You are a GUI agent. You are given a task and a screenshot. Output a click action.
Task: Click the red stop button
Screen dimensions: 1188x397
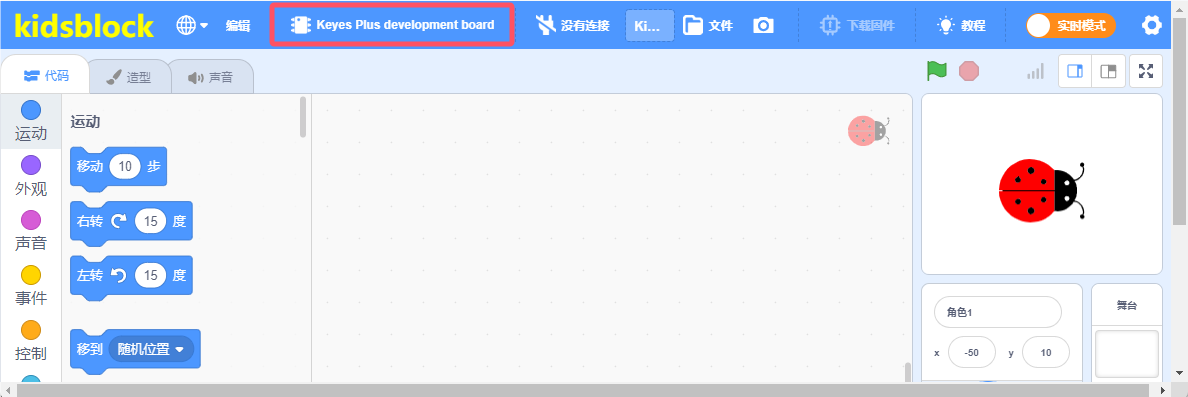coord(969,71)
